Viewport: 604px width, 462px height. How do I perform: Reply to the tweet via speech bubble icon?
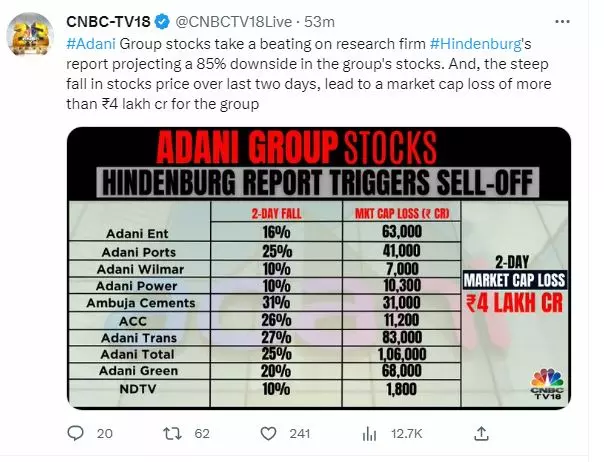[76, 433]
